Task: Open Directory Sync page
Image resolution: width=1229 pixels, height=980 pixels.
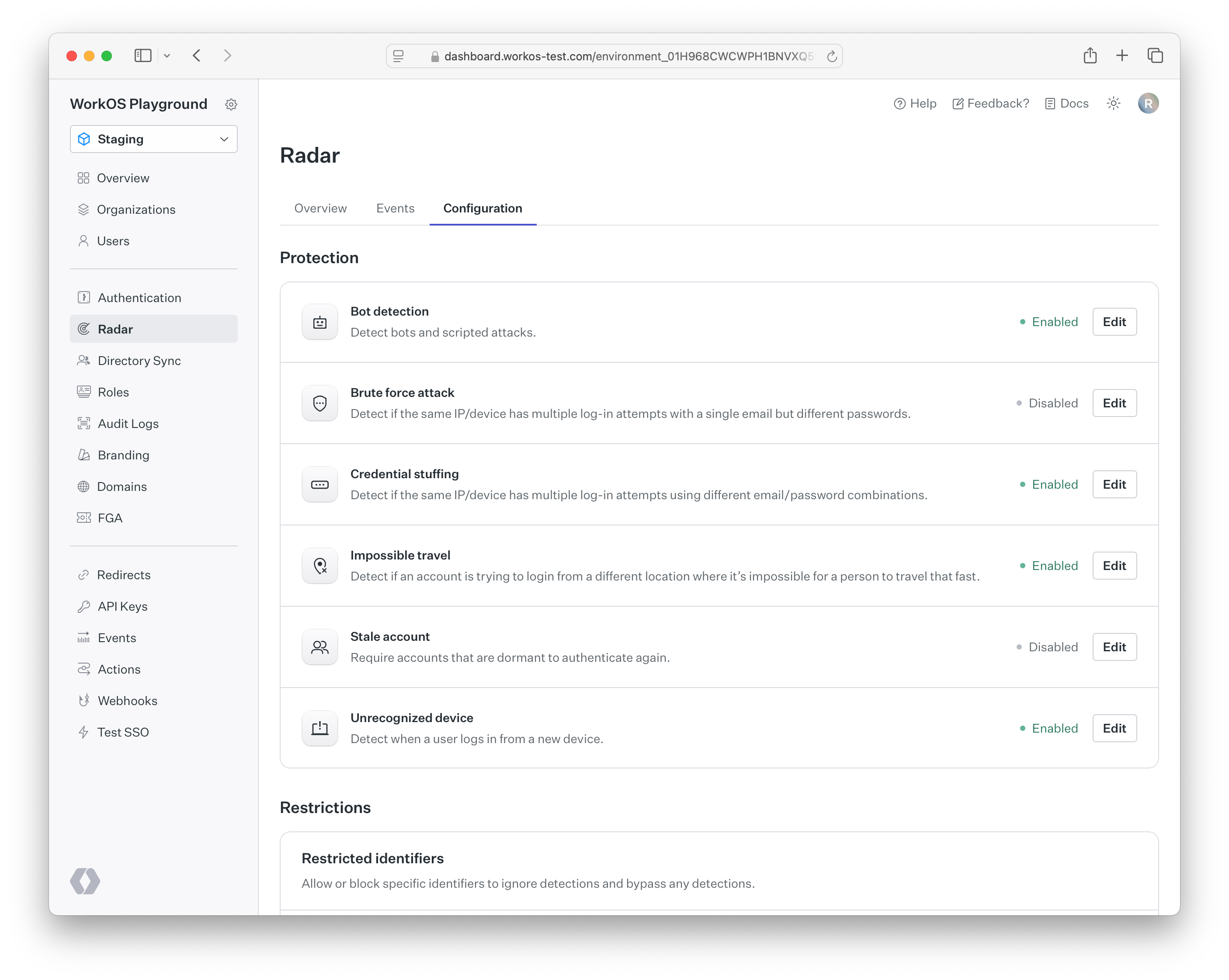Action: click(153, 360)
